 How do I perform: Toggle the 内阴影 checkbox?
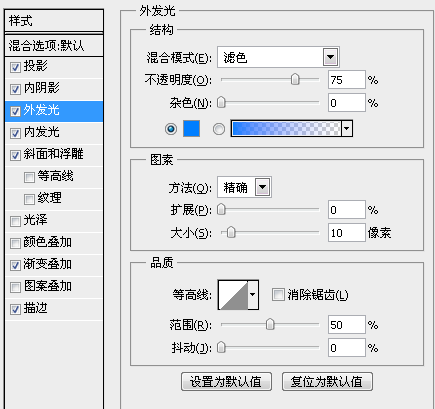tap(15, 89)
